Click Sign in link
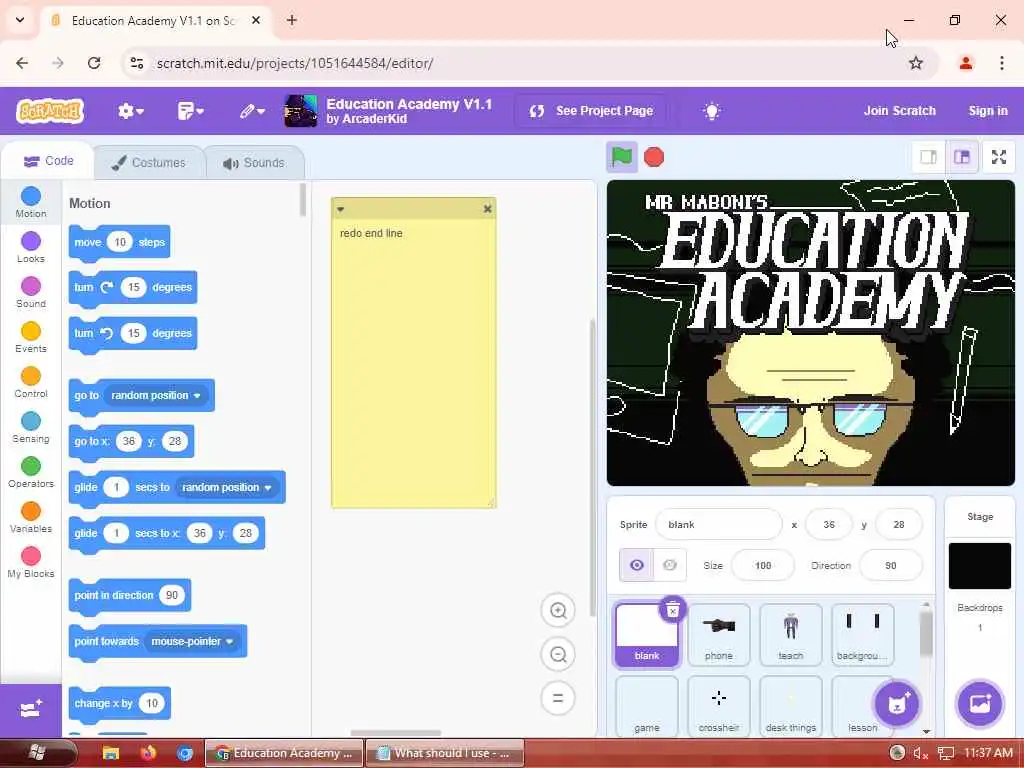This screenshot has height=768, width=1024. click(987, 111)
